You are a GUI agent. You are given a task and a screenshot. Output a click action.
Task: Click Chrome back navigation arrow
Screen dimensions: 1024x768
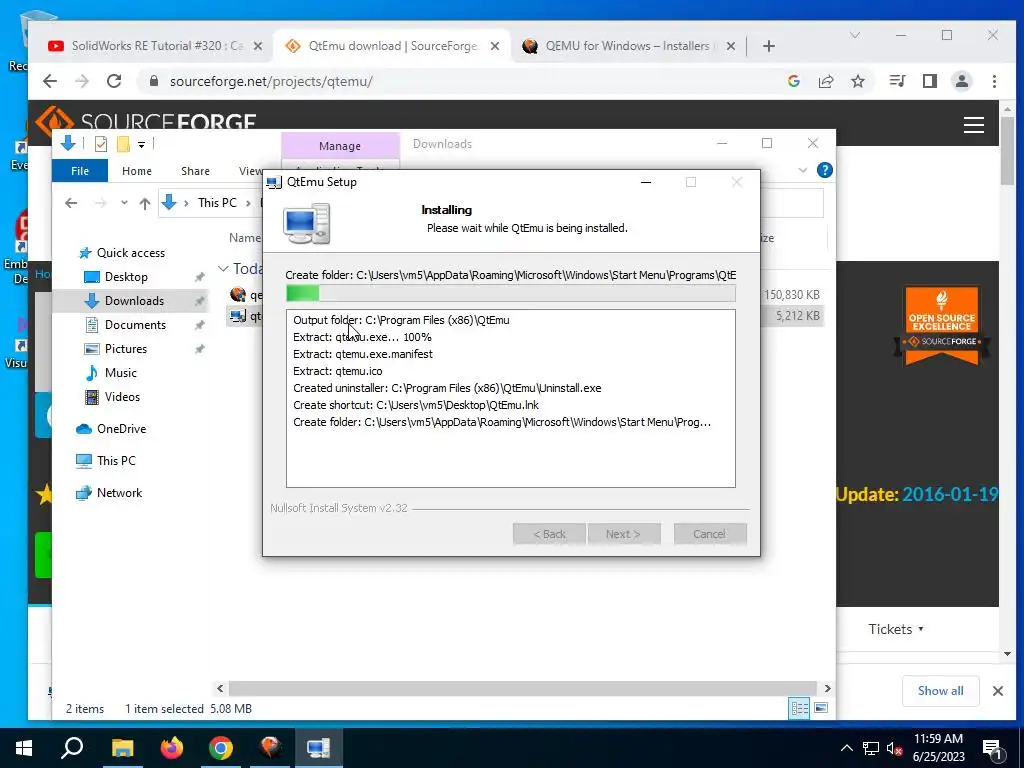click(50, 81)
